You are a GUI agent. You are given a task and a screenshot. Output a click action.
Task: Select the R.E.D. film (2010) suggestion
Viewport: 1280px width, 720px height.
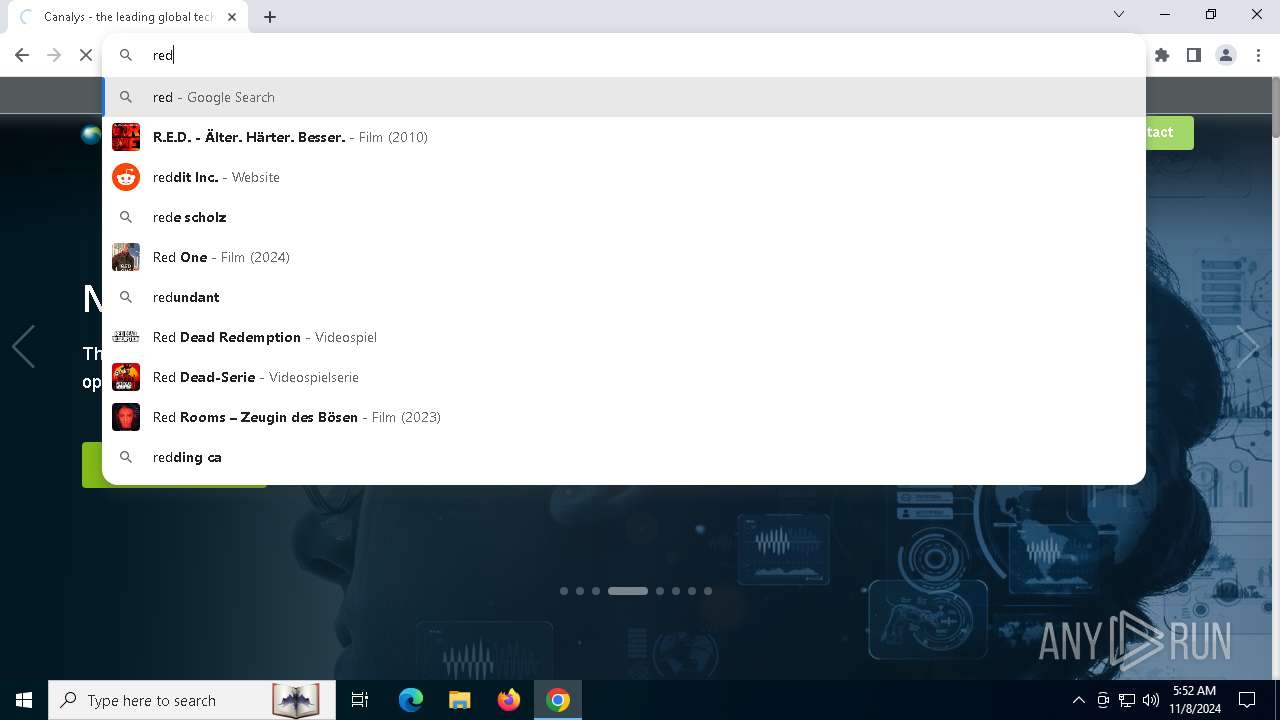(624, 137)
